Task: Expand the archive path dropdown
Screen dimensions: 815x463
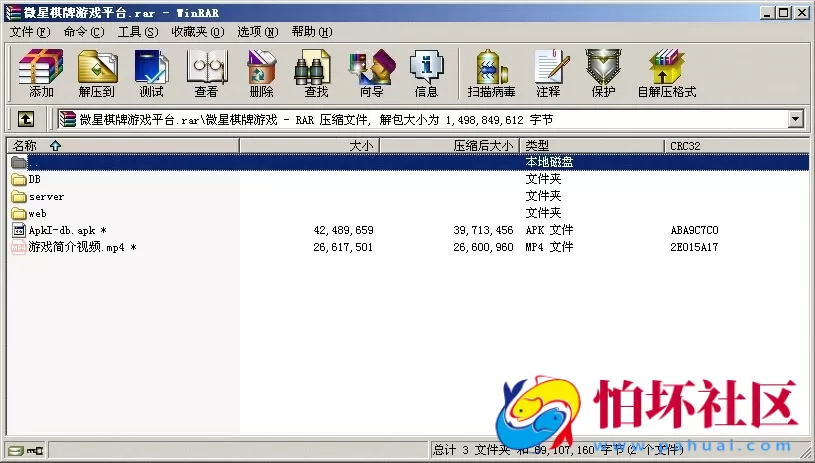Action: pos(796,119)
